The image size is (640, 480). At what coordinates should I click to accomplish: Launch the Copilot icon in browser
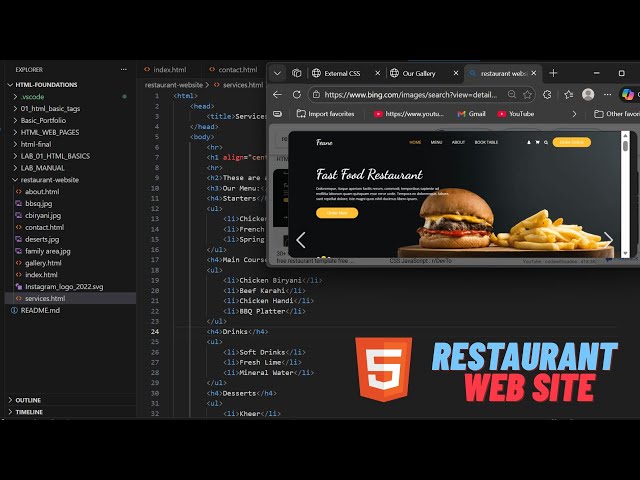point(628,95)
